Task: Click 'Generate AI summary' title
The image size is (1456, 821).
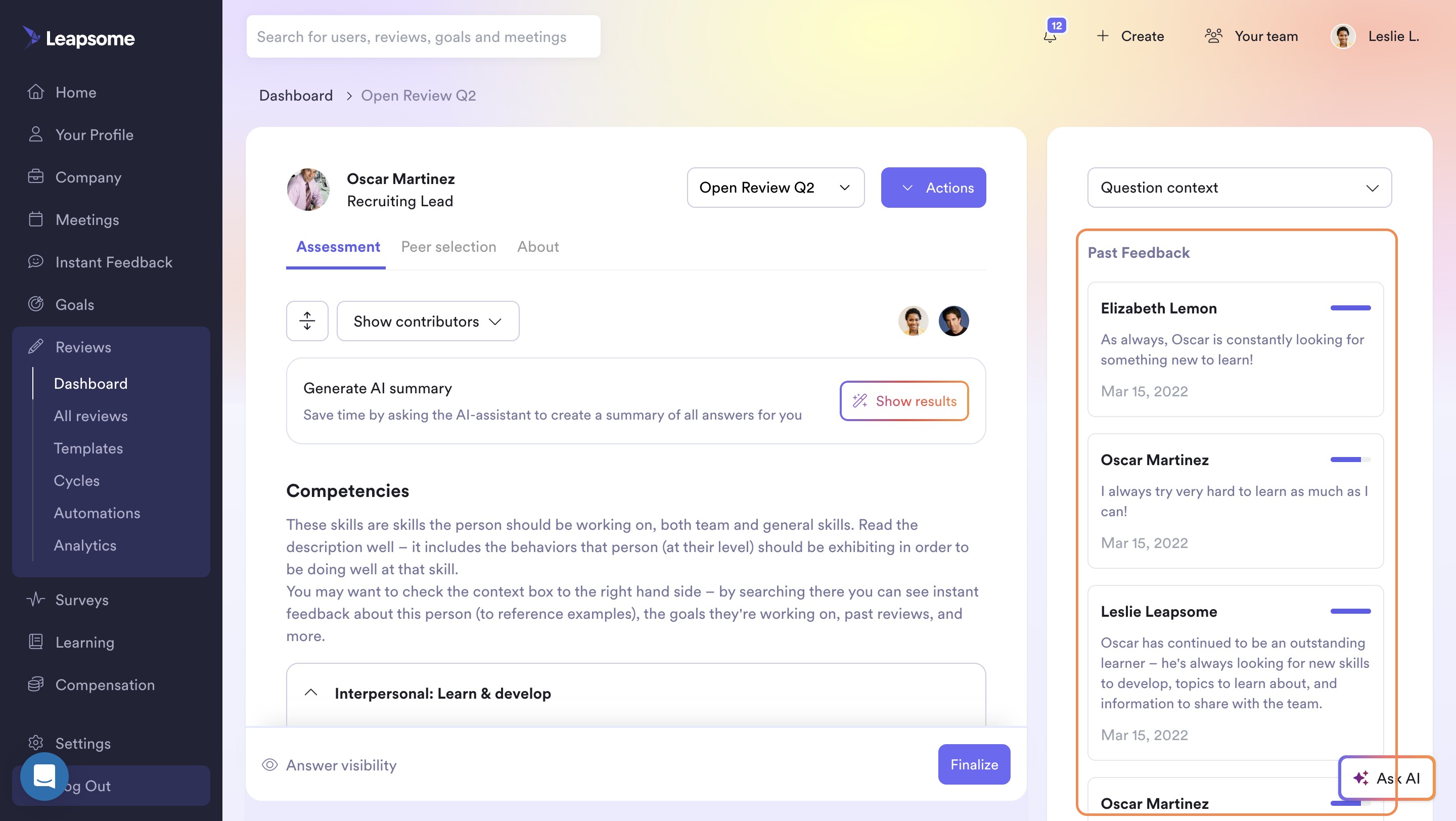Action: click(377, 388)
